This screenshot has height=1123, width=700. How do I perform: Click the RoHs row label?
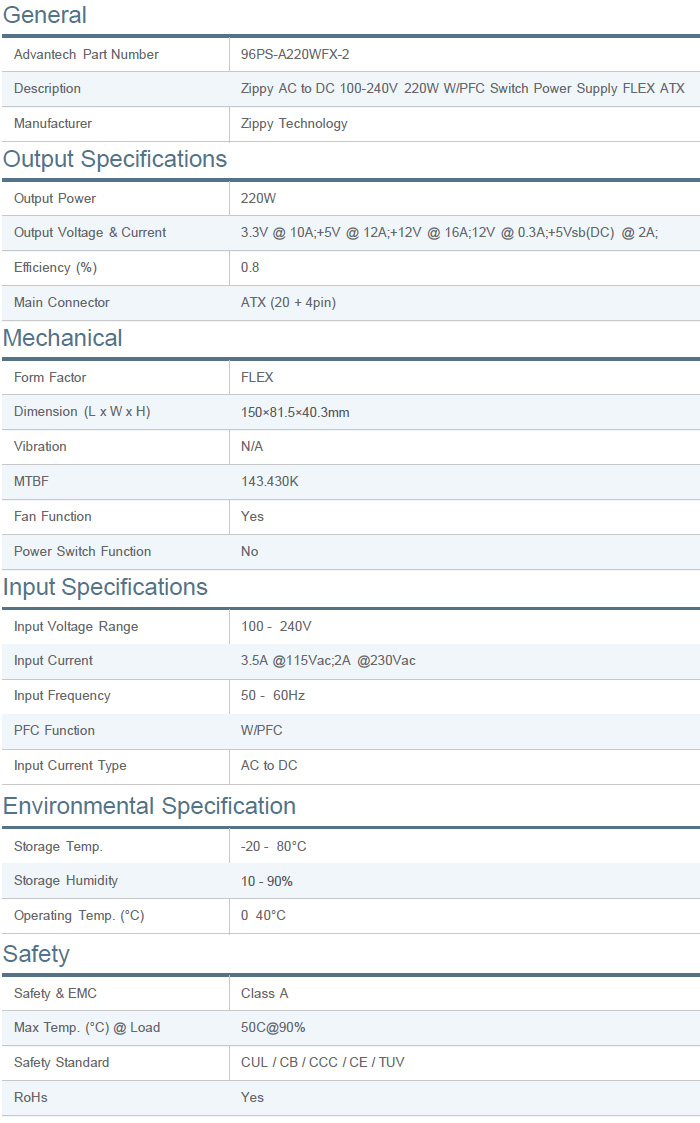(31, 1098)
